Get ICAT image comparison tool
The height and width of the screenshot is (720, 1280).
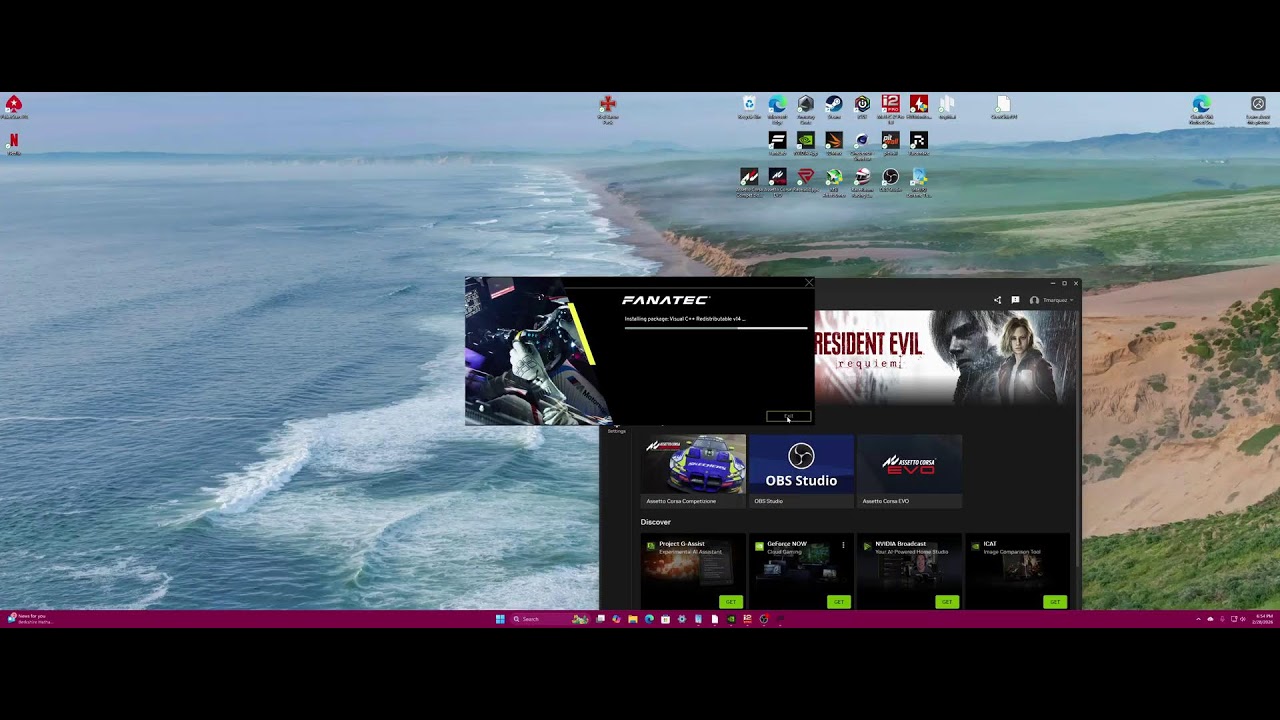pos(1055,602)
